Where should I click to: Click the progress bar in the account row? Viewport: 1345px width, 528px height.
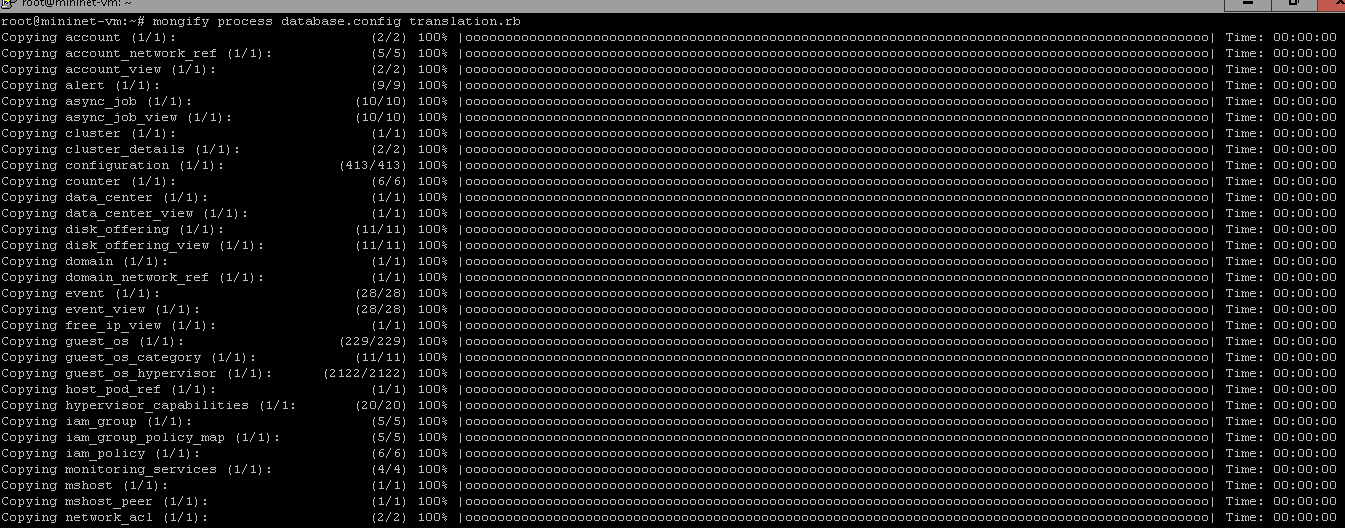point(837,37)
